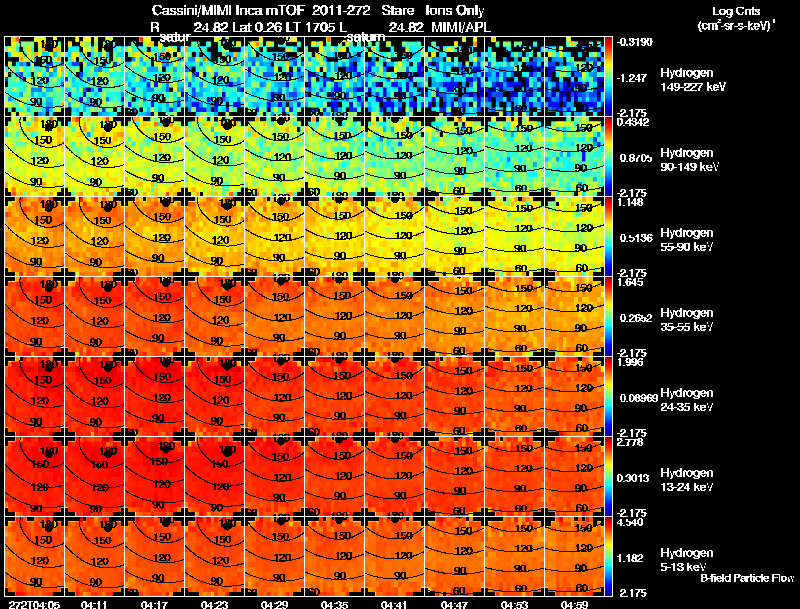The image size is (800, 609).
Task: Click the '04:53' time label
Action: click(515, 604)
